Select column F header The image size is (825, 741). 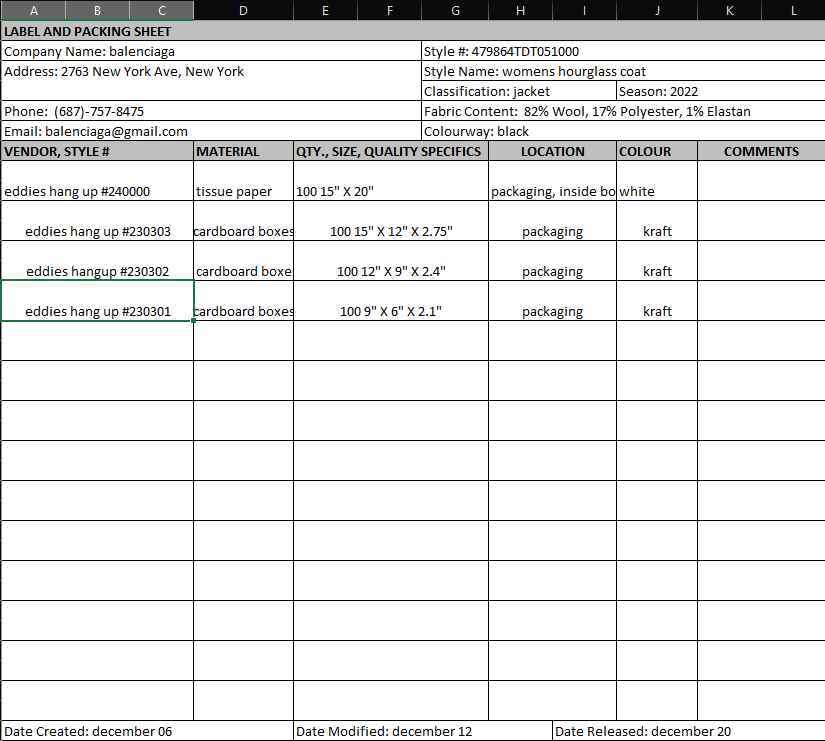click(389, 10)
